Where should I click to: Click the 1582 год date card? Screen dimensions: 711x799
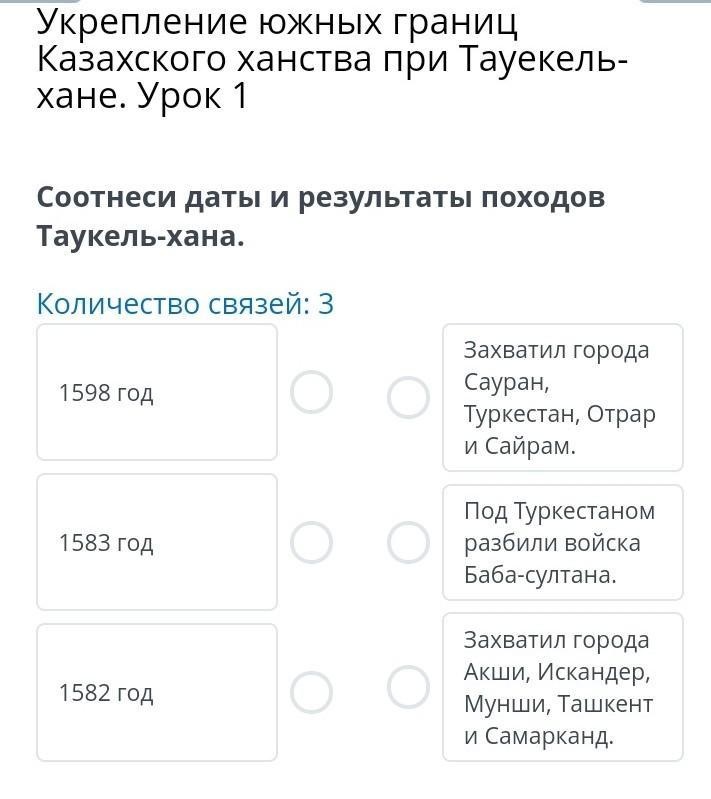click(x=157, y=692)
